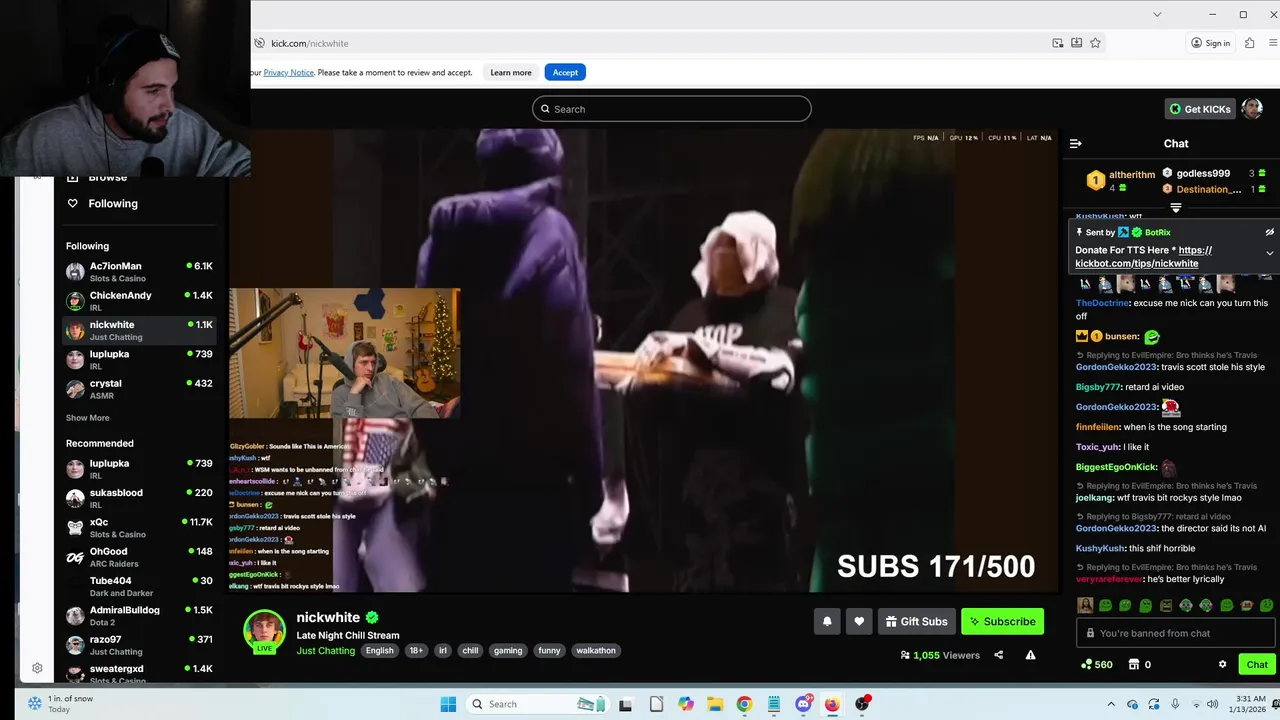The image size is (1280, 720).
Task: Expand the pinned message chevron
Action: pos(1270,253)
